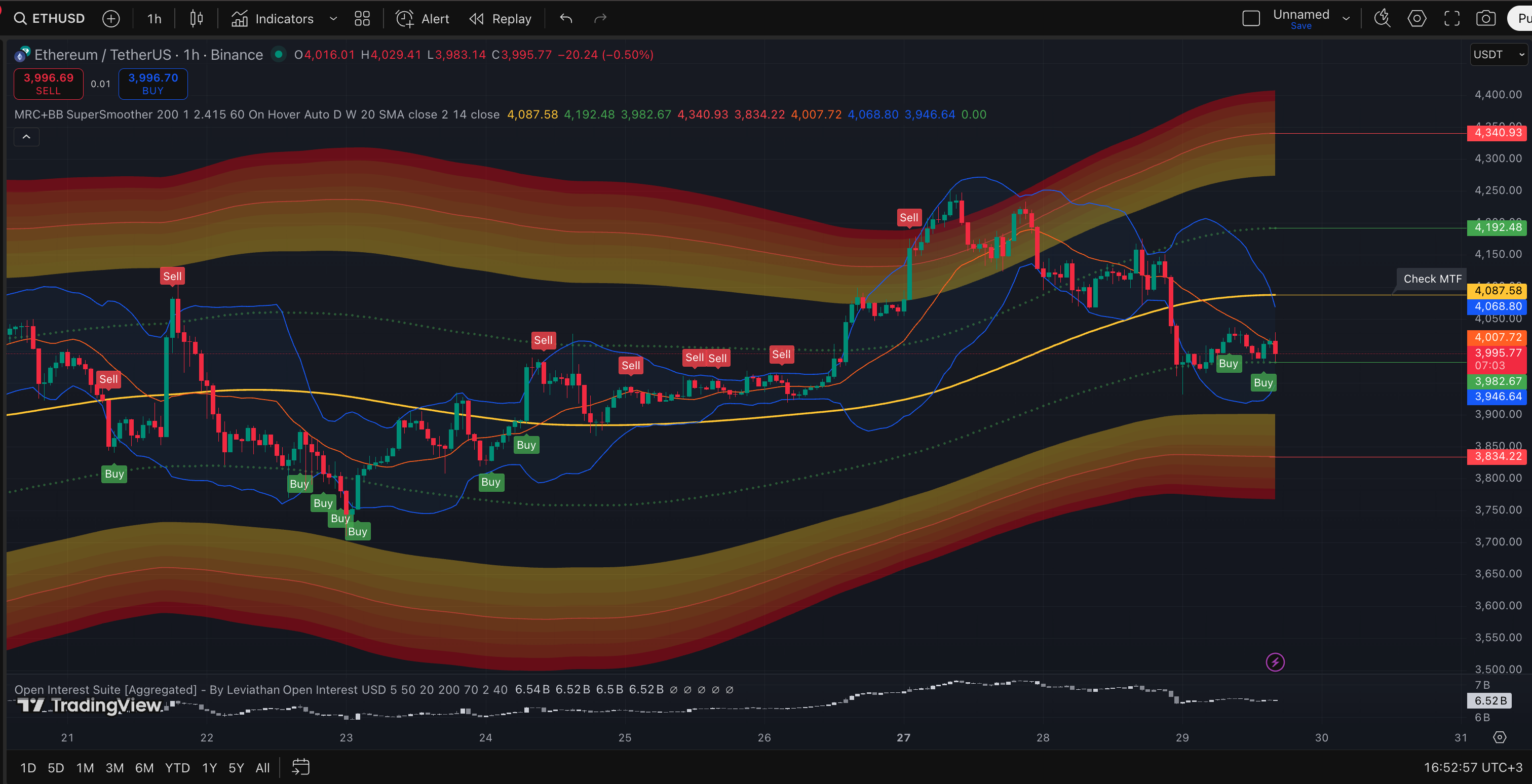Take a chart snapshot with the camera icon
1532x784 pixels.
click(x=1486, y=18)
